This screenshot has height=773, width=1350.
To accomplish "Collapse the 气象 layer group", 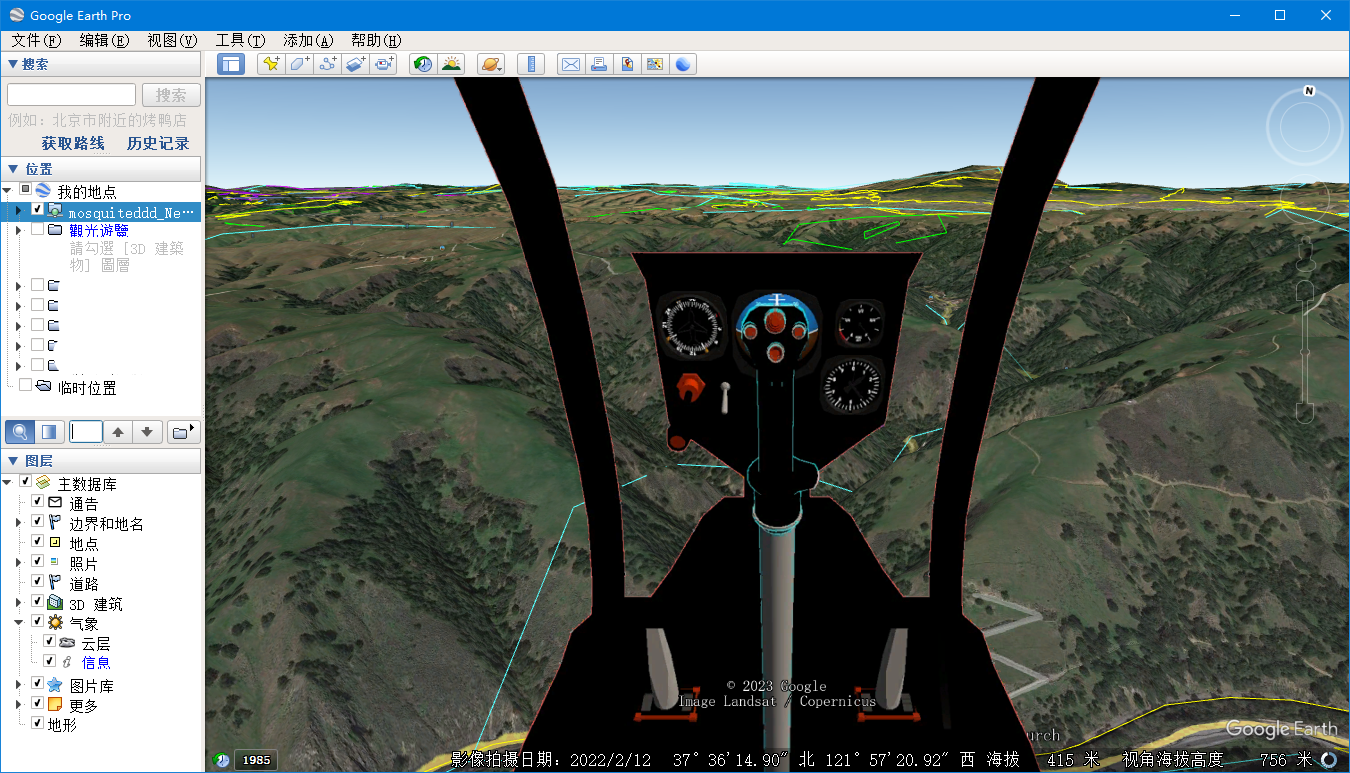I will [18, 622].
